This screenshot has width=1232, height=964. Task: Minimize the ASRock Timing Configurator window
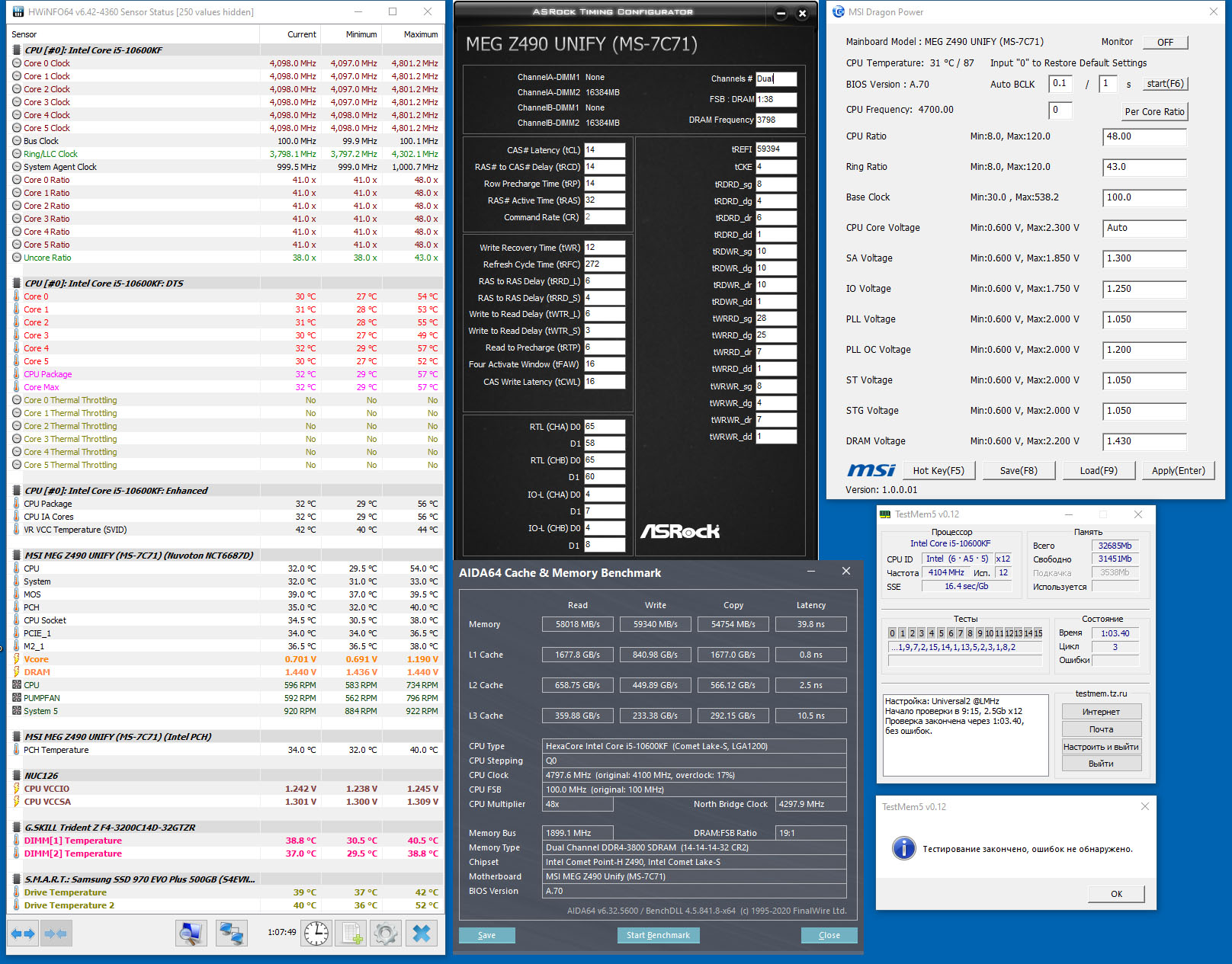coord(781,13)
